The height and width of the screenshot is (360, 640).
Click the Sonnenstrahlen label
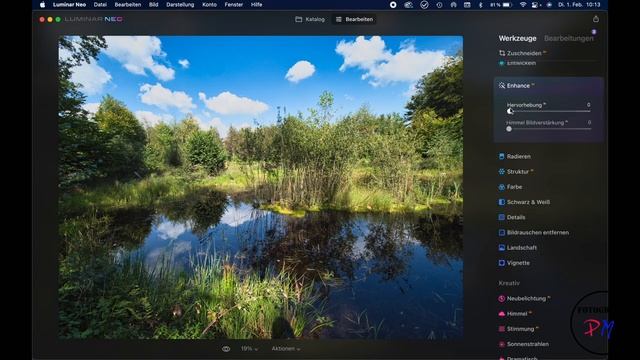click(527, 344)
